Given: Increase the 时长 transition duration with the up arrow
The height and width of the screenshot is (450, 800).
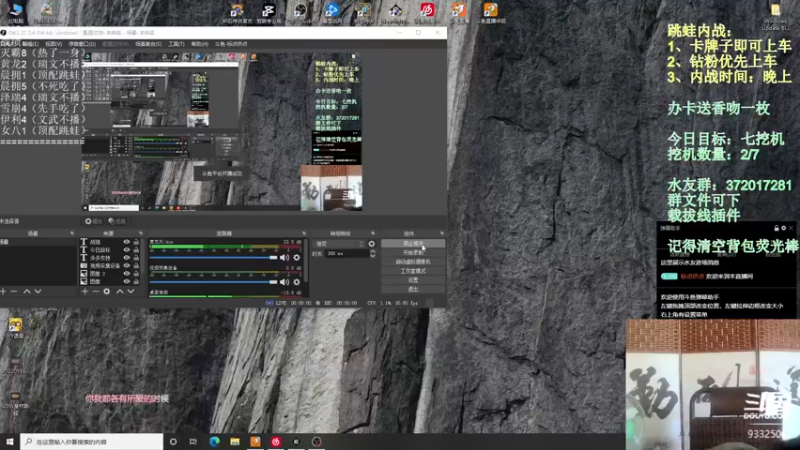Looking at the screenshot, I should pos(372,251).
